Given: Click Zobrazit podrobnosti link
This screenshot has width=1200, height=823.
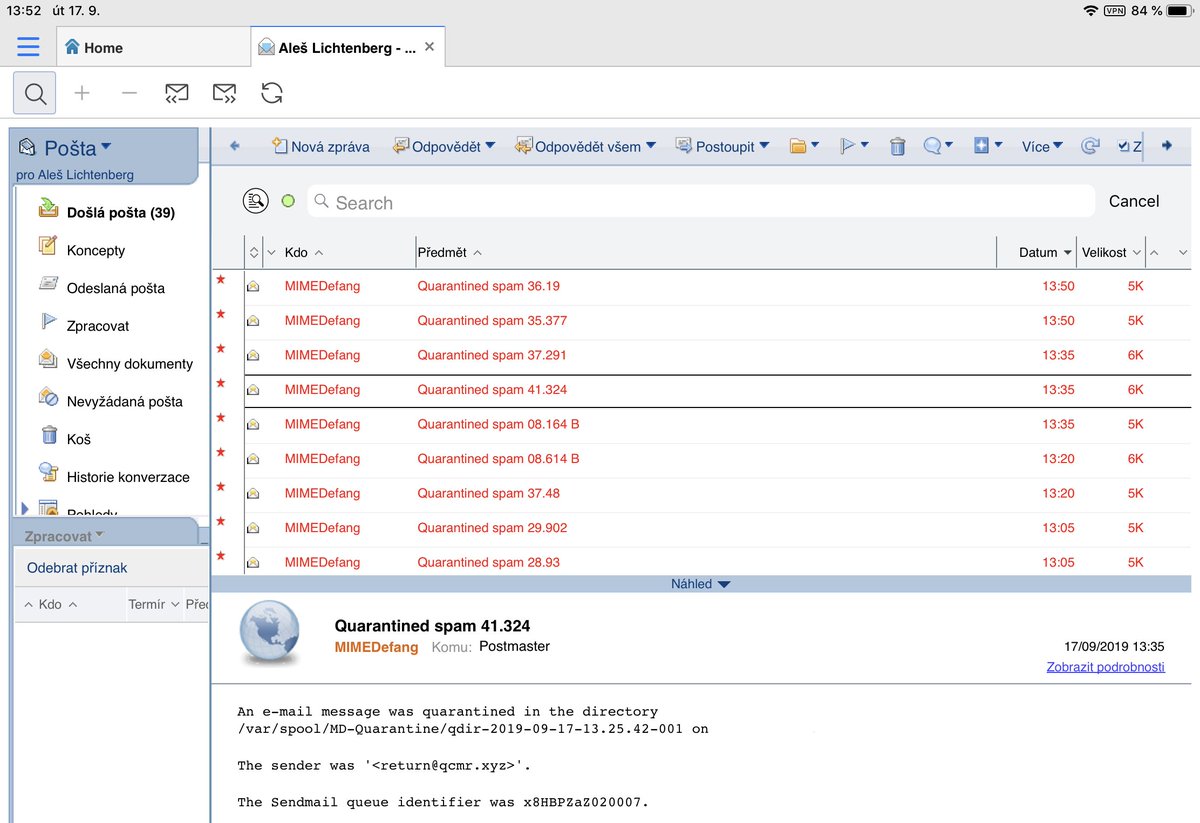Looking at the screenshot, I should click(x=1105, y=667).
